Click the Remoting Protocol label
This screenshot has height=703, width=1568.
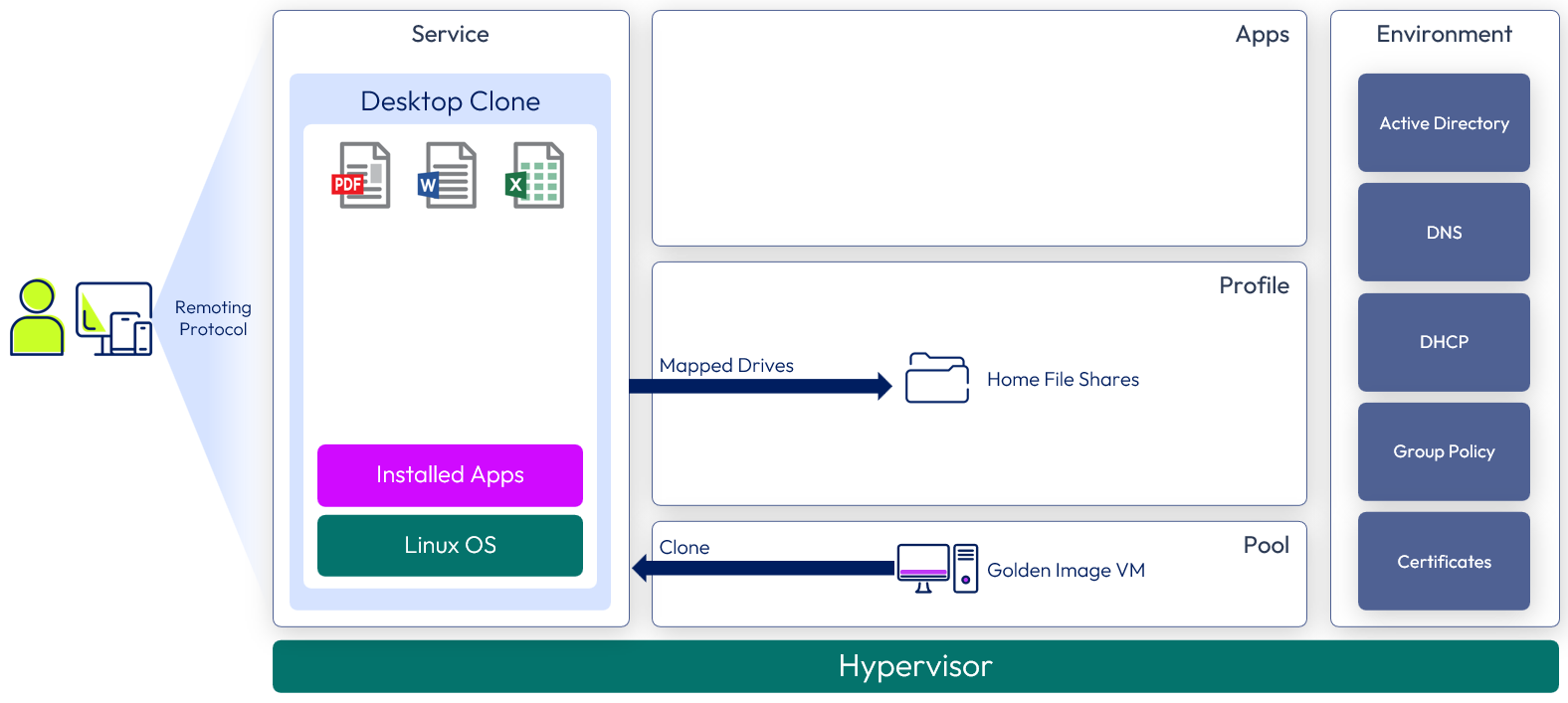click(x=213, y=318)
